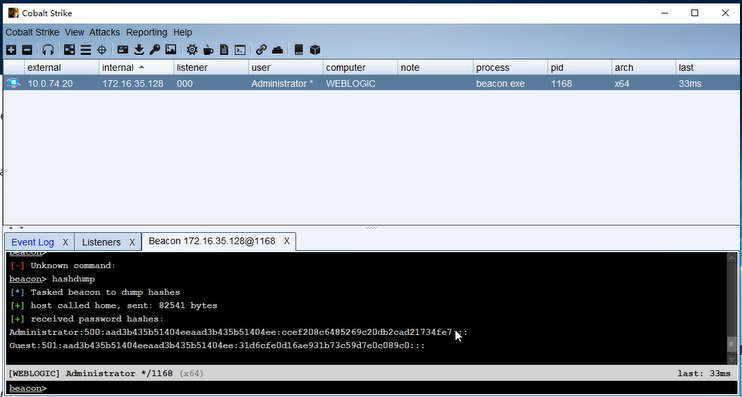Sort by the external column header
Image resolution: width=742 pixels, height=397 pixels.
pyautogui.click(x=62, y=68)
